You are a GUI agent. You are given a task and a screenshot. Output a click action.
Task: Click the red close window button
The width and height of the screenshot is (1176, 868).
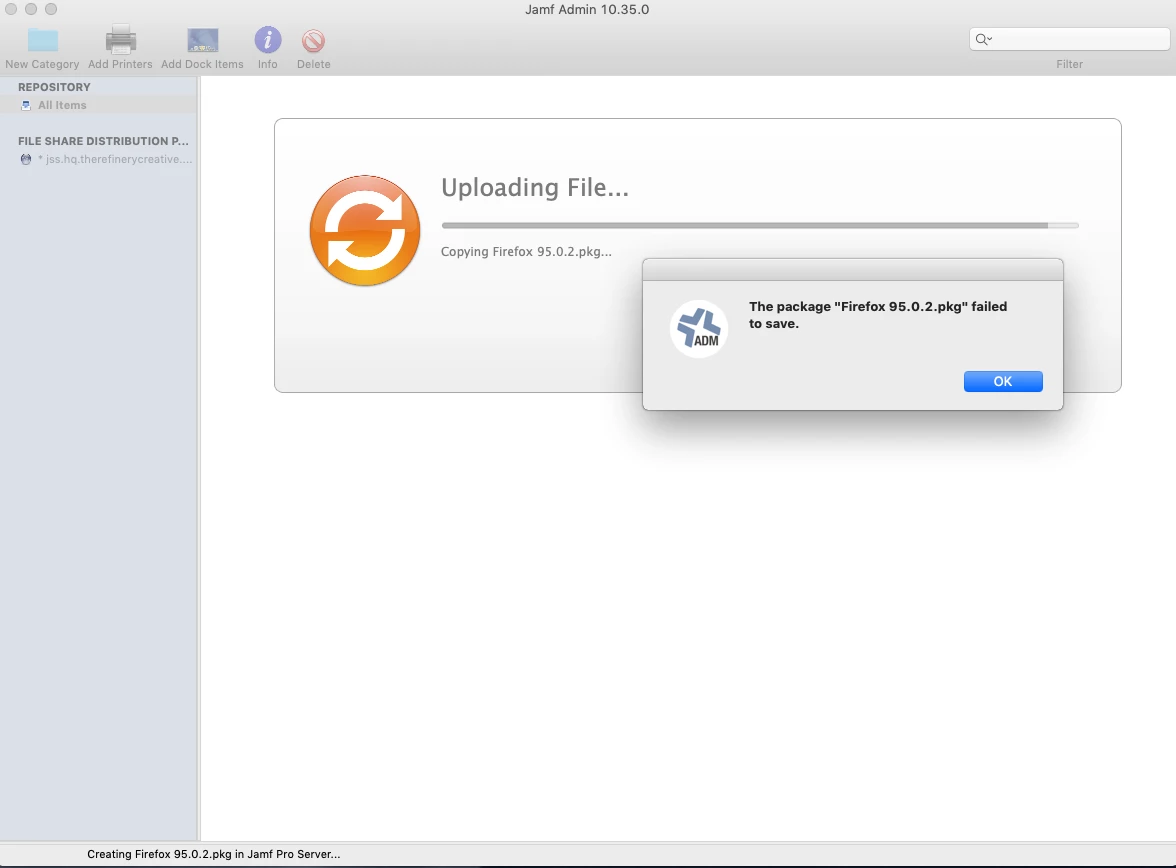(x=11, y=9)
